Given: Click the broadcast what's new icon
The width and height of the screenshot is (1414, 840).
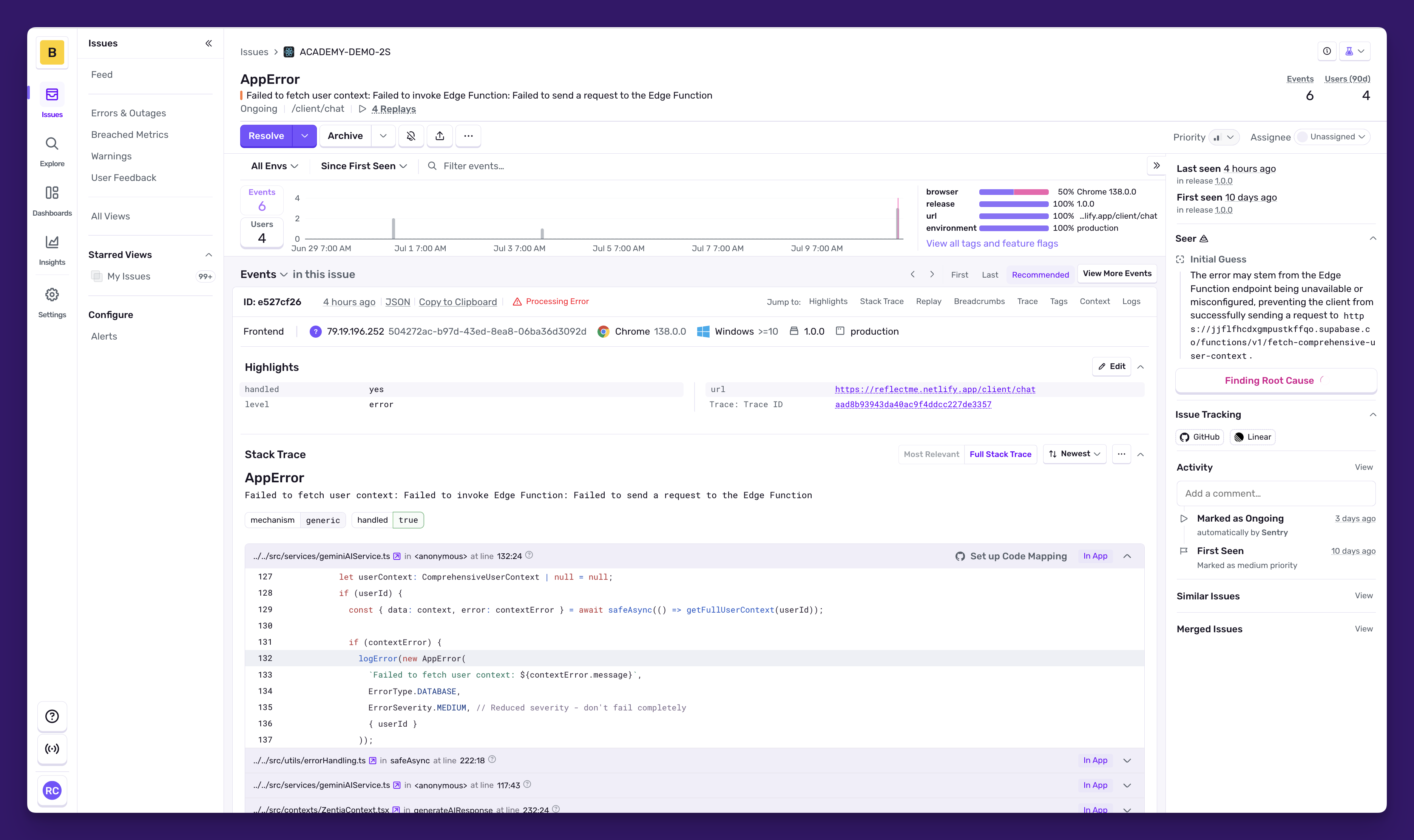Looking at the screenshot, I should [x=52, y=748].
